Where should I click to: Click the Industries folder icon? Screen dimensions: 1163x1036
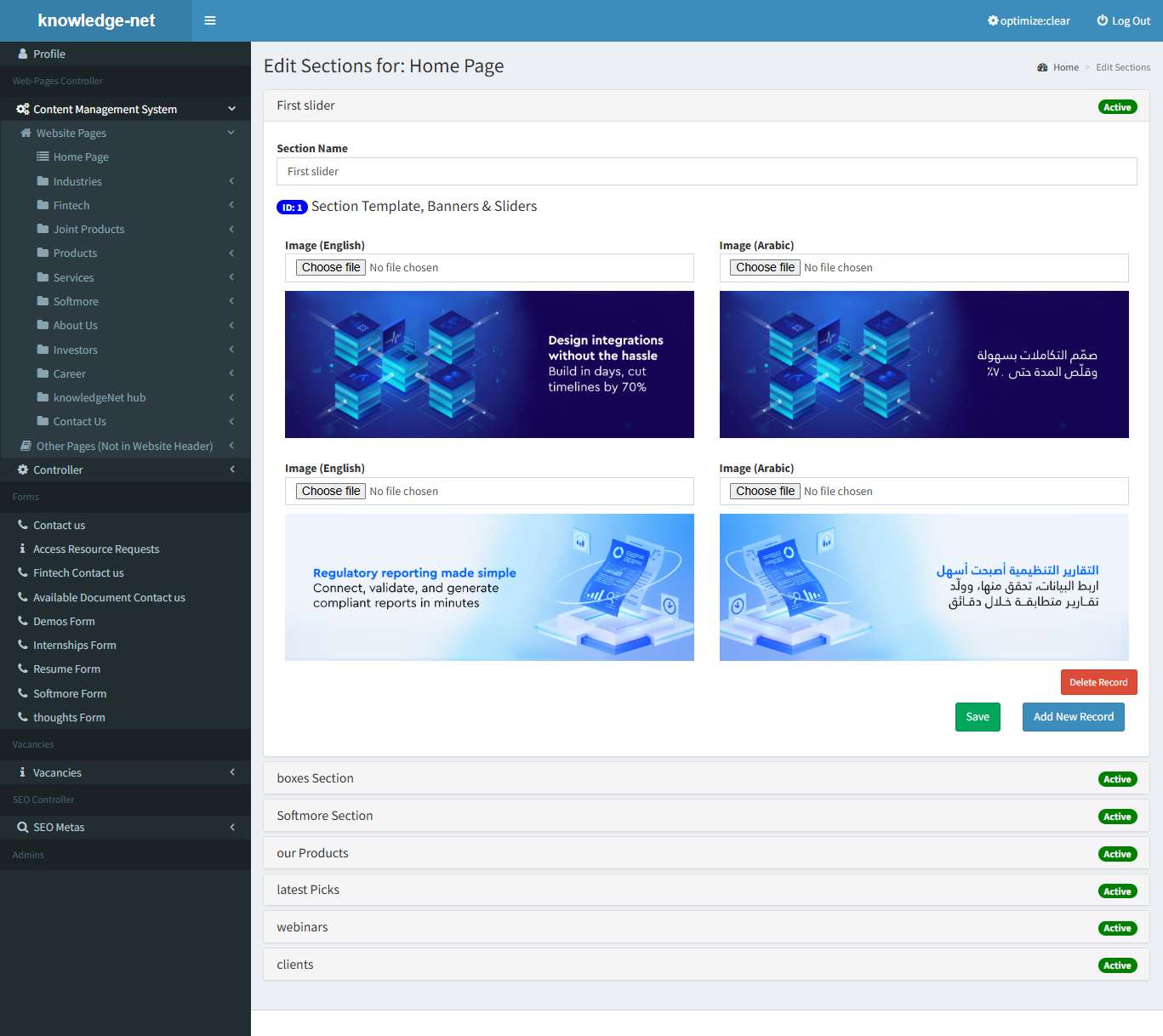tap(43, 181)
